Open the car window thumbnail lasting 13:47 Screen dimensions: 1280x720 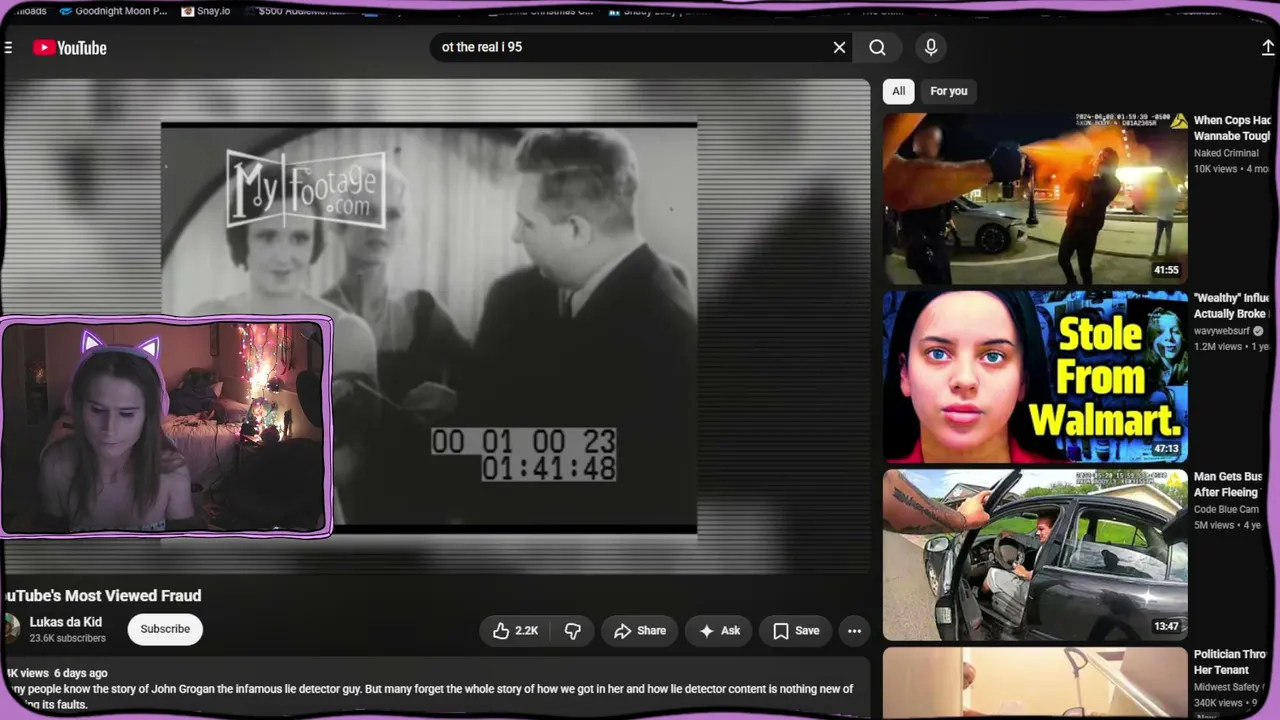(x=1035, y=555)
